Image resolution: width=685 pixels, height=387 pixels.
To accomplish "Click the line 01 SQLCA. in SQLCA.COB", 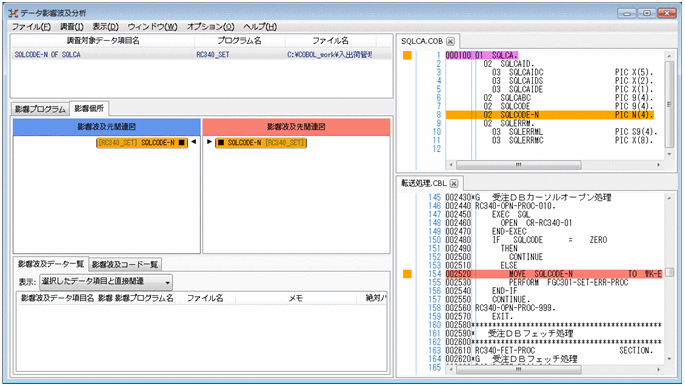I will tap(481, 55).
